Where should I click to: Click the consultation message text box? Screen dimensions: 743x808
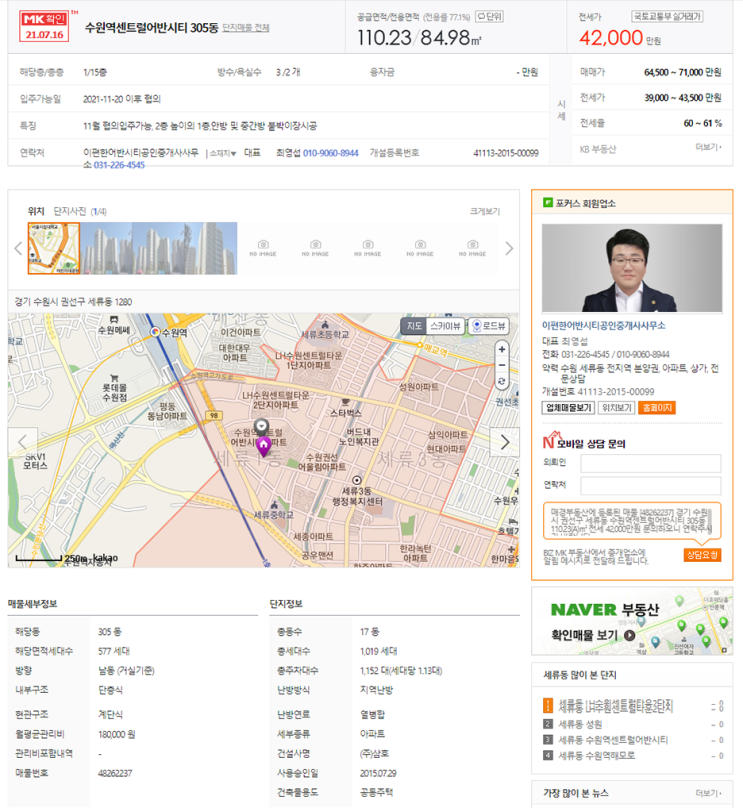click(632, 521)
